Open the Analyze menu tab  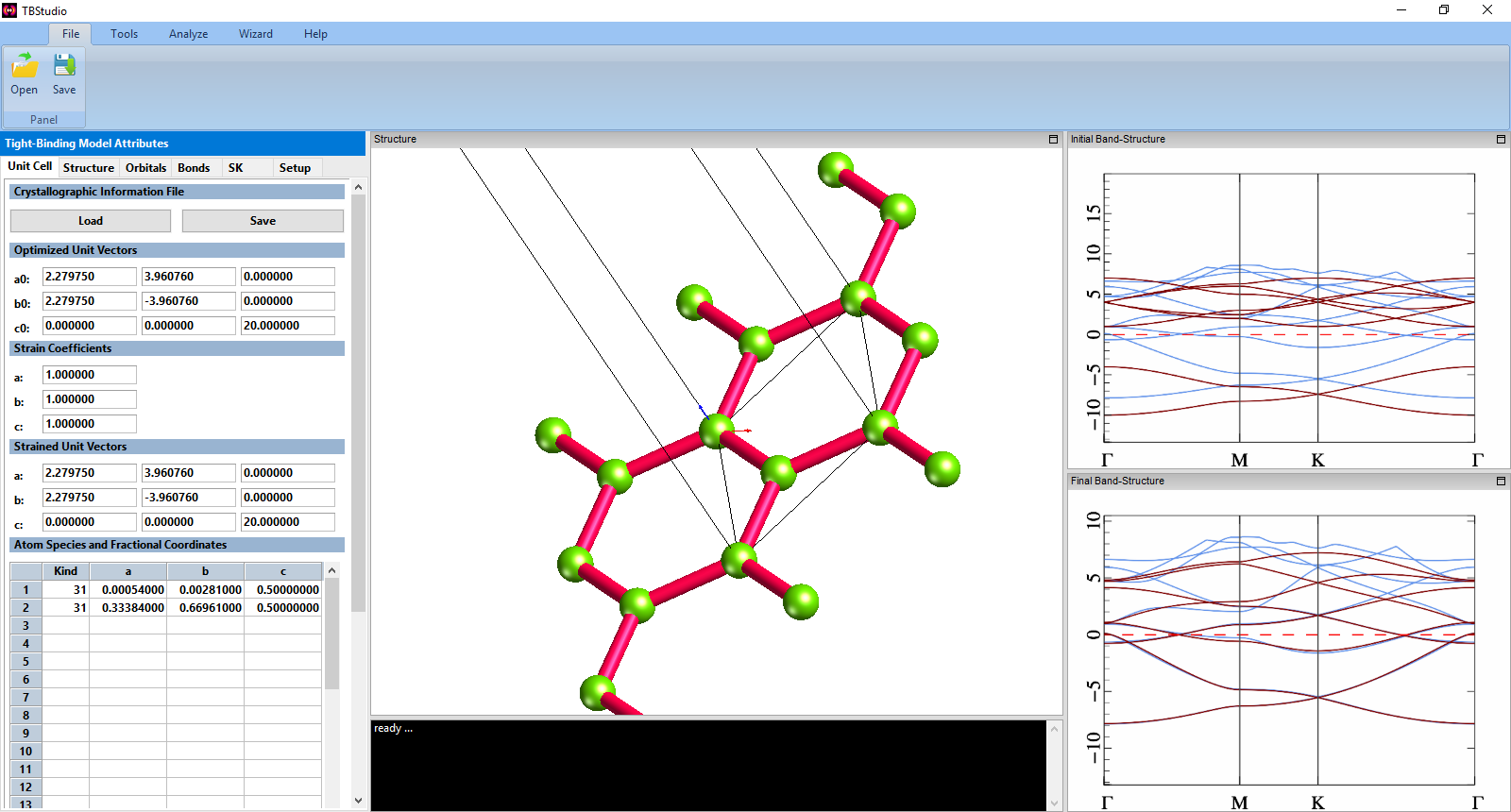pyautogui.click(x=188, y=34)
